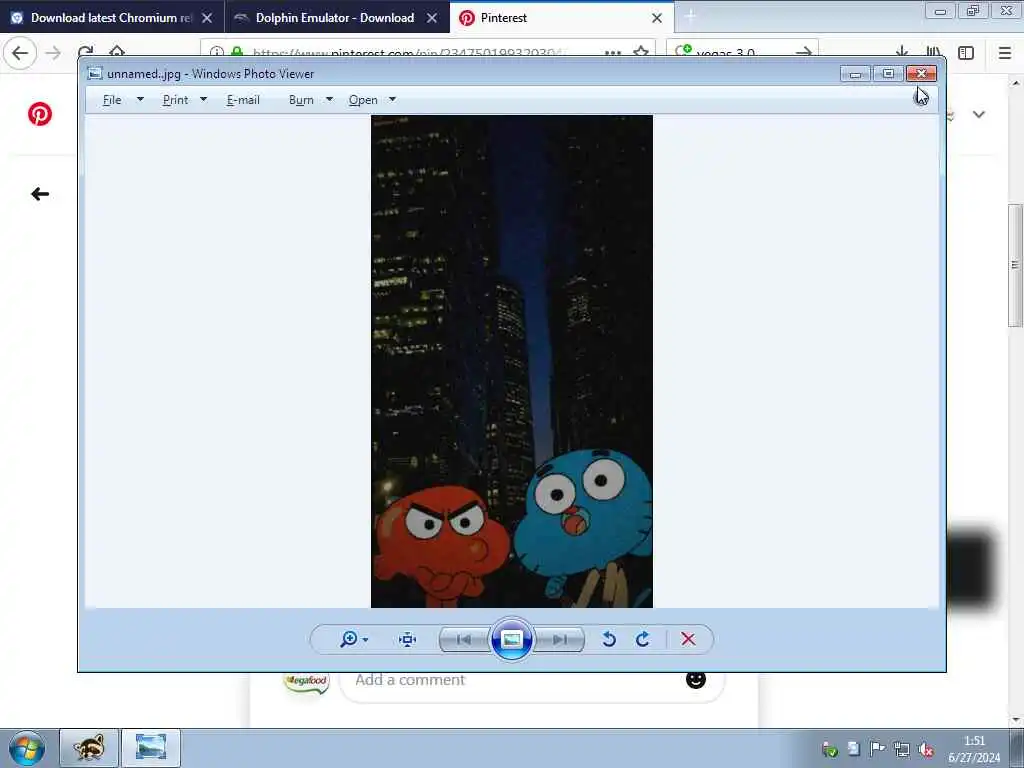Open the Windows Start menu

(27, 748)
